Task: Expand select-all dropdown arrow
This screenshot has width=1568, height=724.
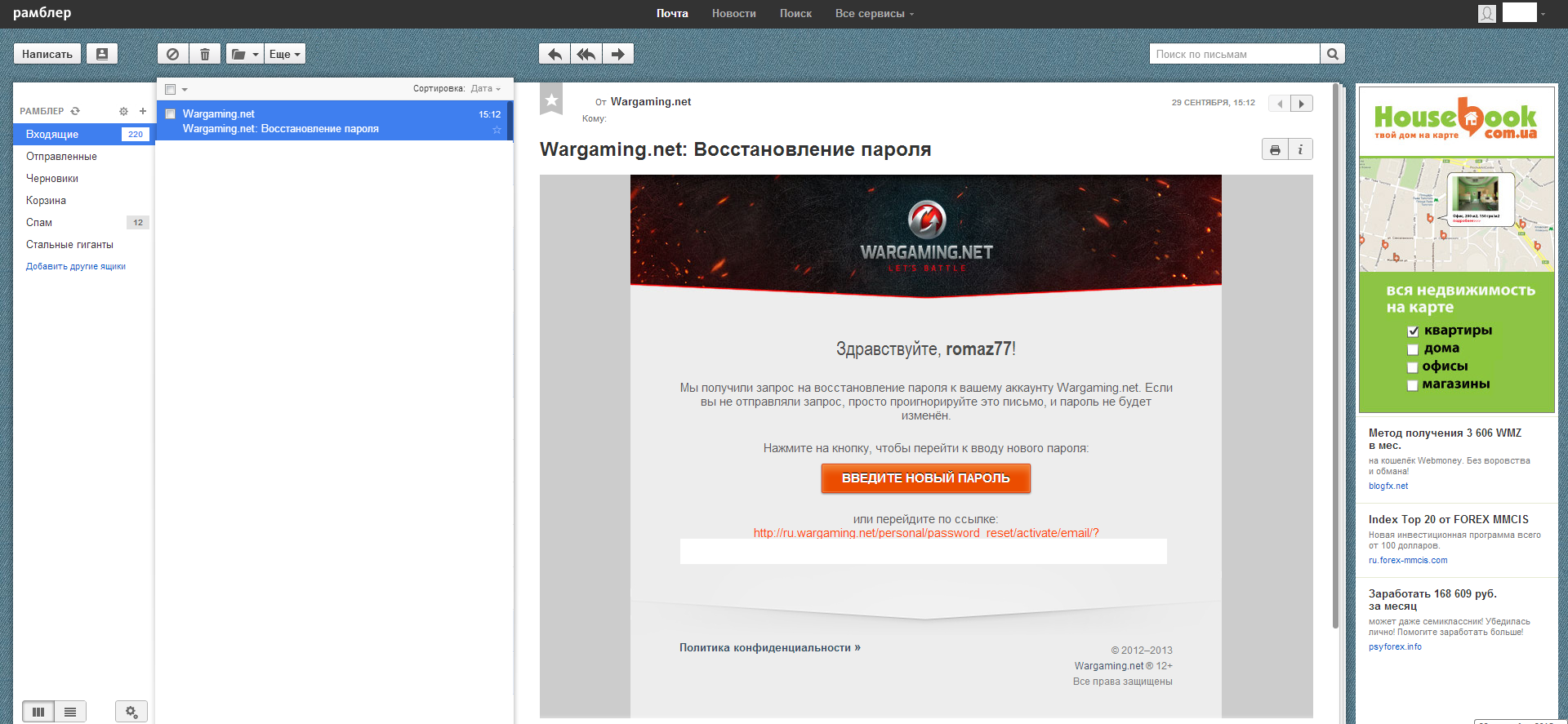Action: click(x=185, y=90)
